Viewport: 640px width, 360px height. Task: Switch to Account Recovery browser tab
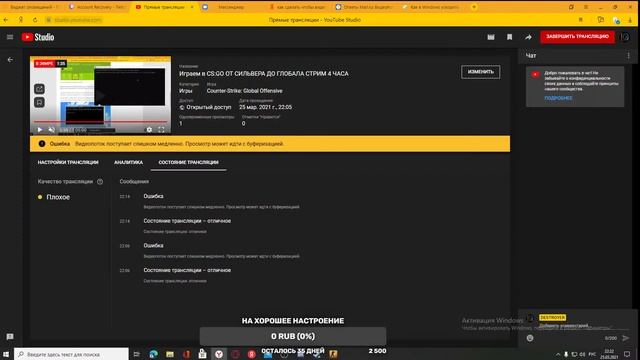(x=97, y=7)
